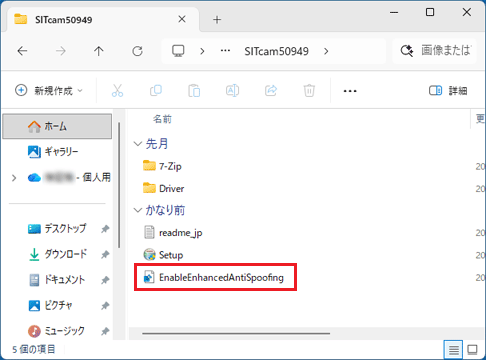Unpin デスクトップ via its pin icon
The image size is (486, 360).
click(105, 229)
